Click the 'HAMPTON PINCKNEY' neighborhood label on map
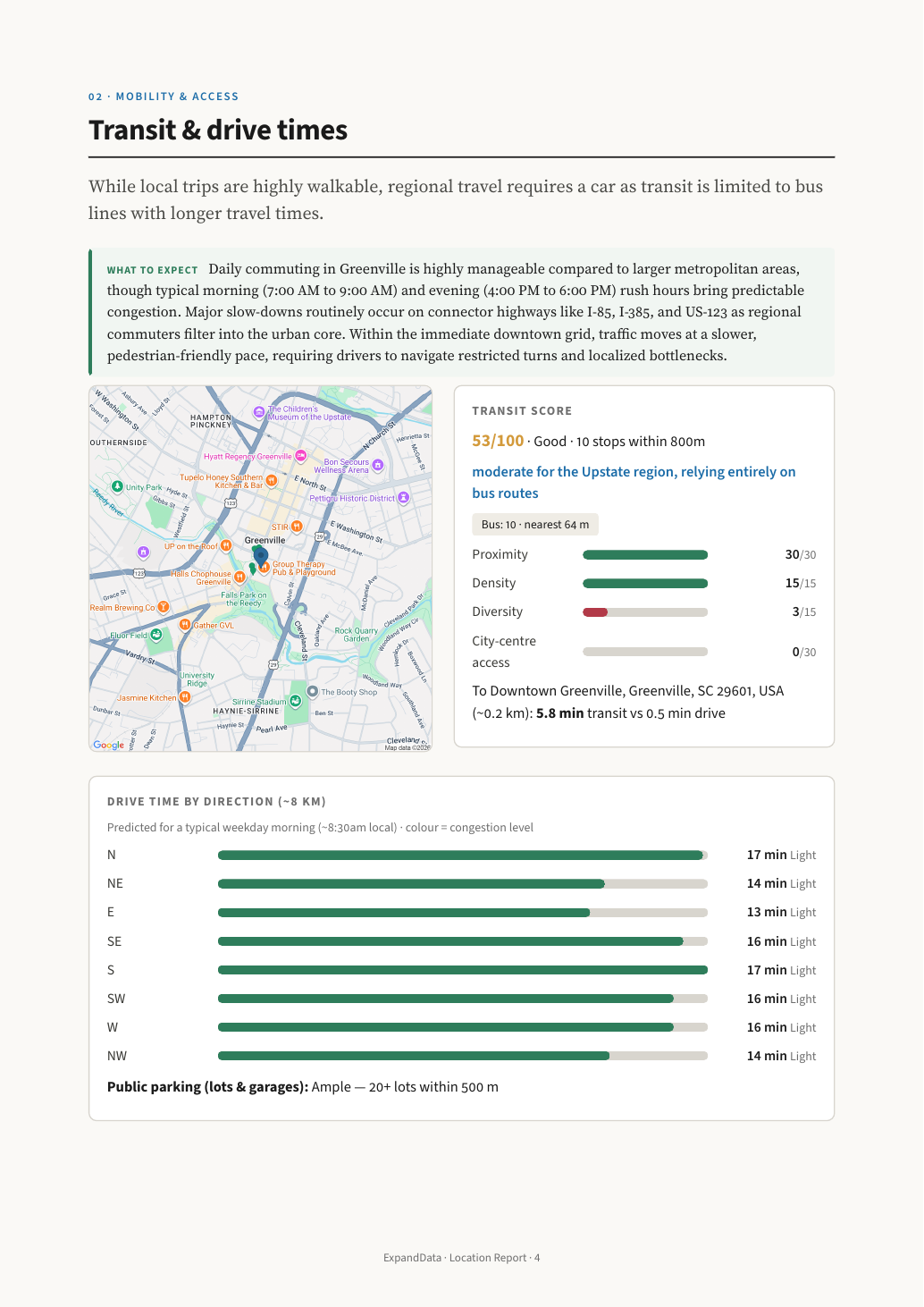The width and height of the screenshot is (924, 1307). pos(211,421)
